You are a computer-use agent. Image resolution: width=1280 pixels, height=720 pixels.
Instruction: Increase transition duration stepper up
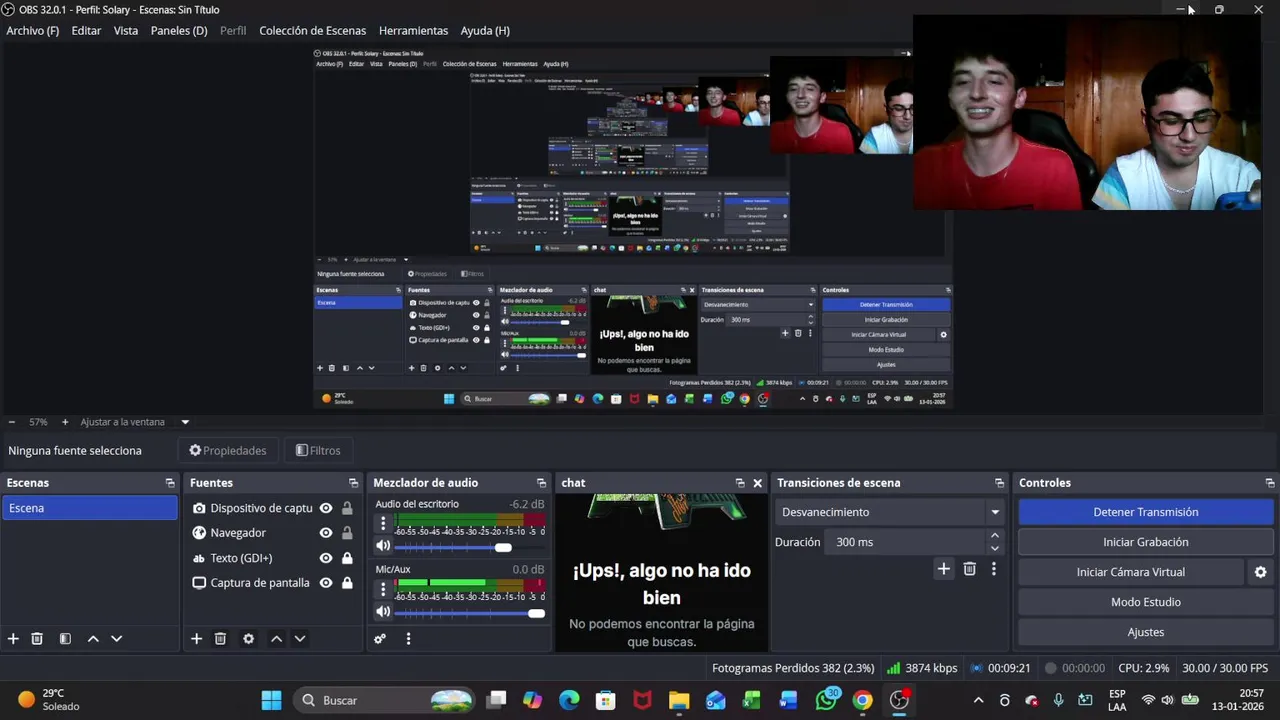coord(994,536)
